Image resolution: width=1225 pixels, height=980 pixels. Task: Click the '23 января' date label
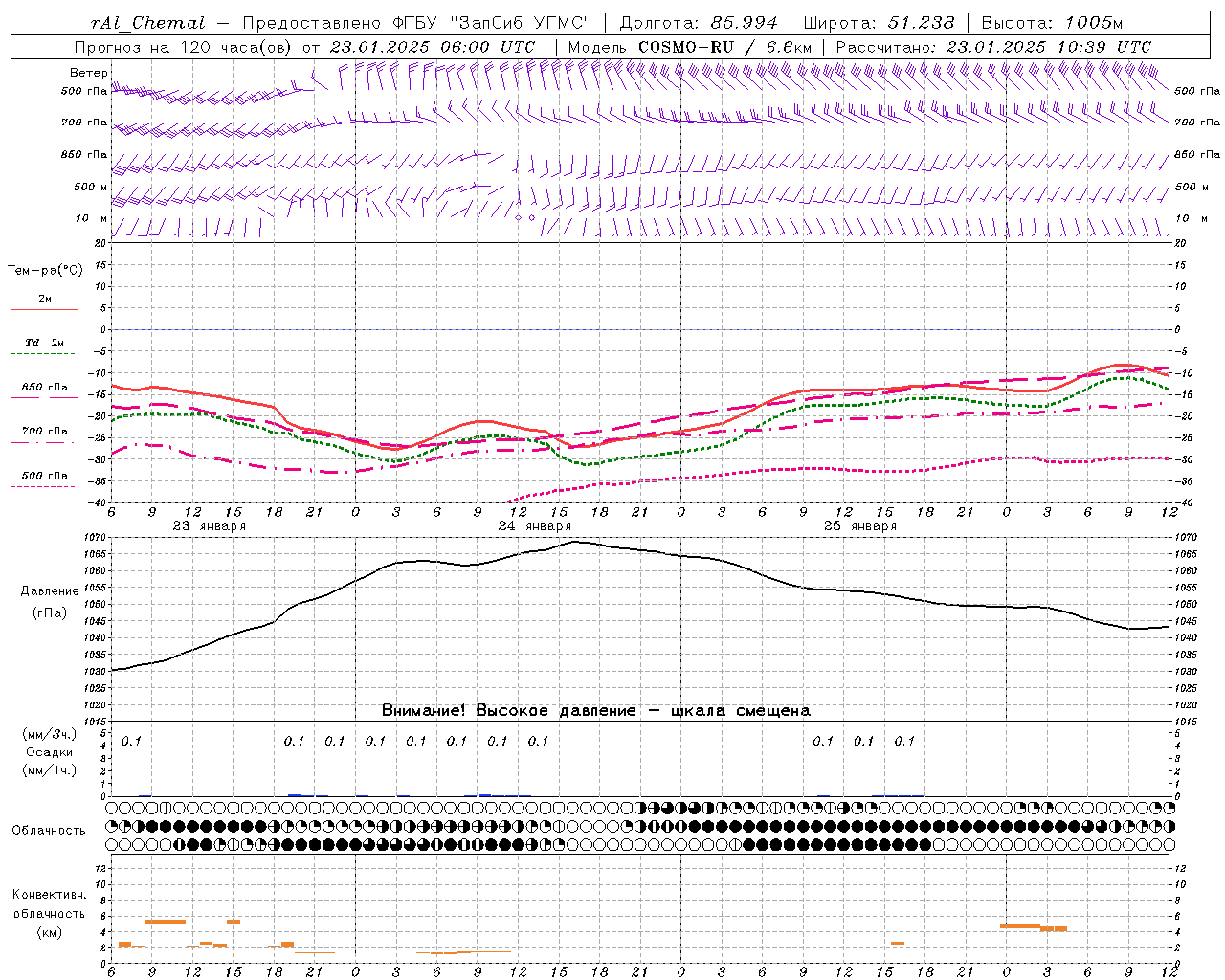pos(209,526)
